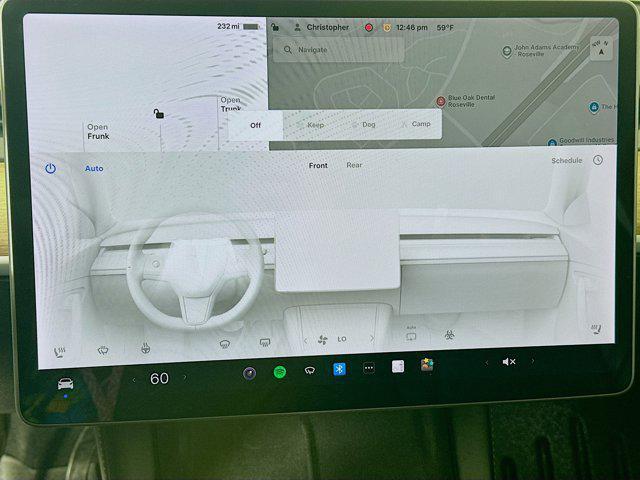Open the Bluetooth settings

coord(339,369)
